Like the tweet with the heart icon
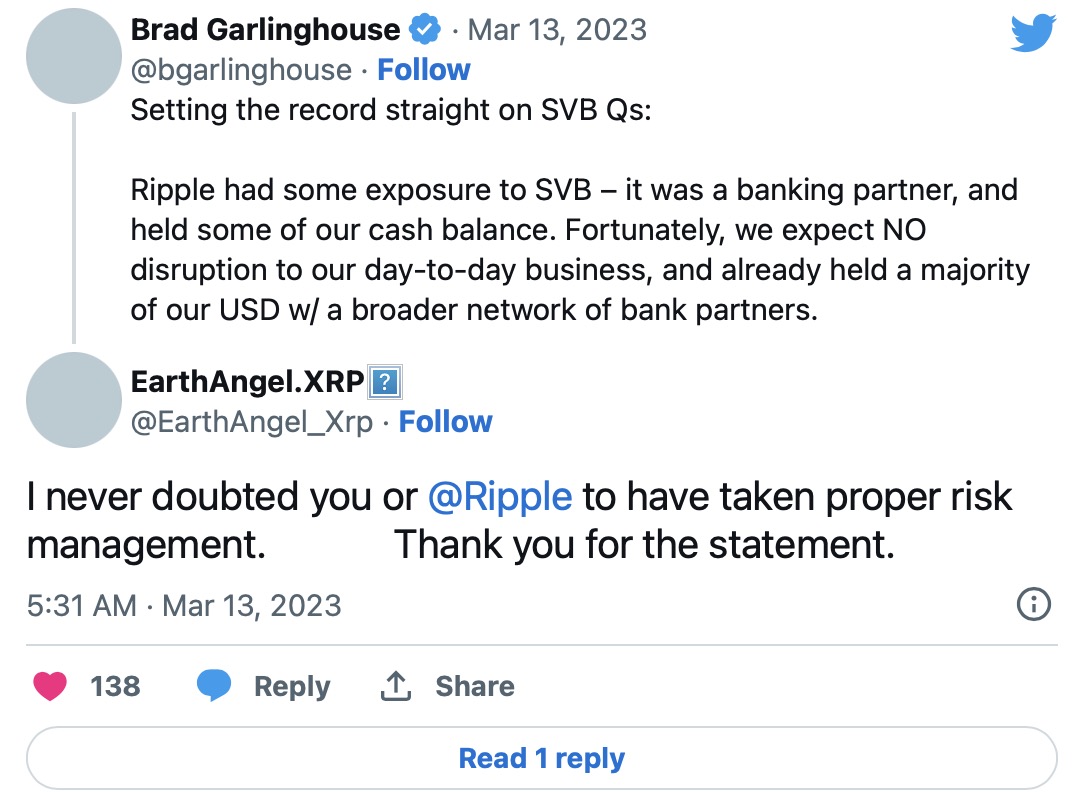The width and height of the screenshot is (1084, 794). pyautogui.click(x=50, y=686)
